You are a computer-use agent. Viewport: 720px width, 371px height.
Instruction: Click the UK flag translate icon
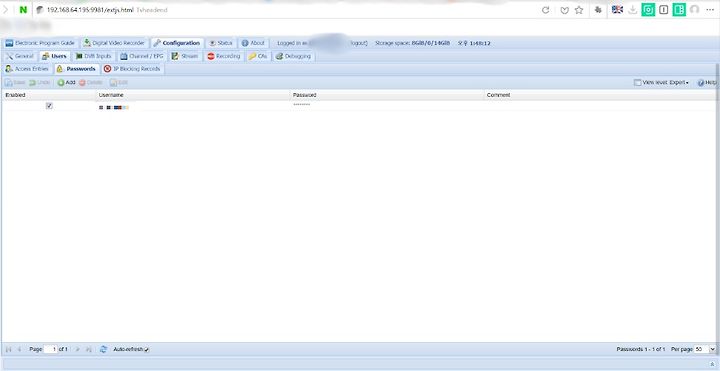tap(618, 9)
